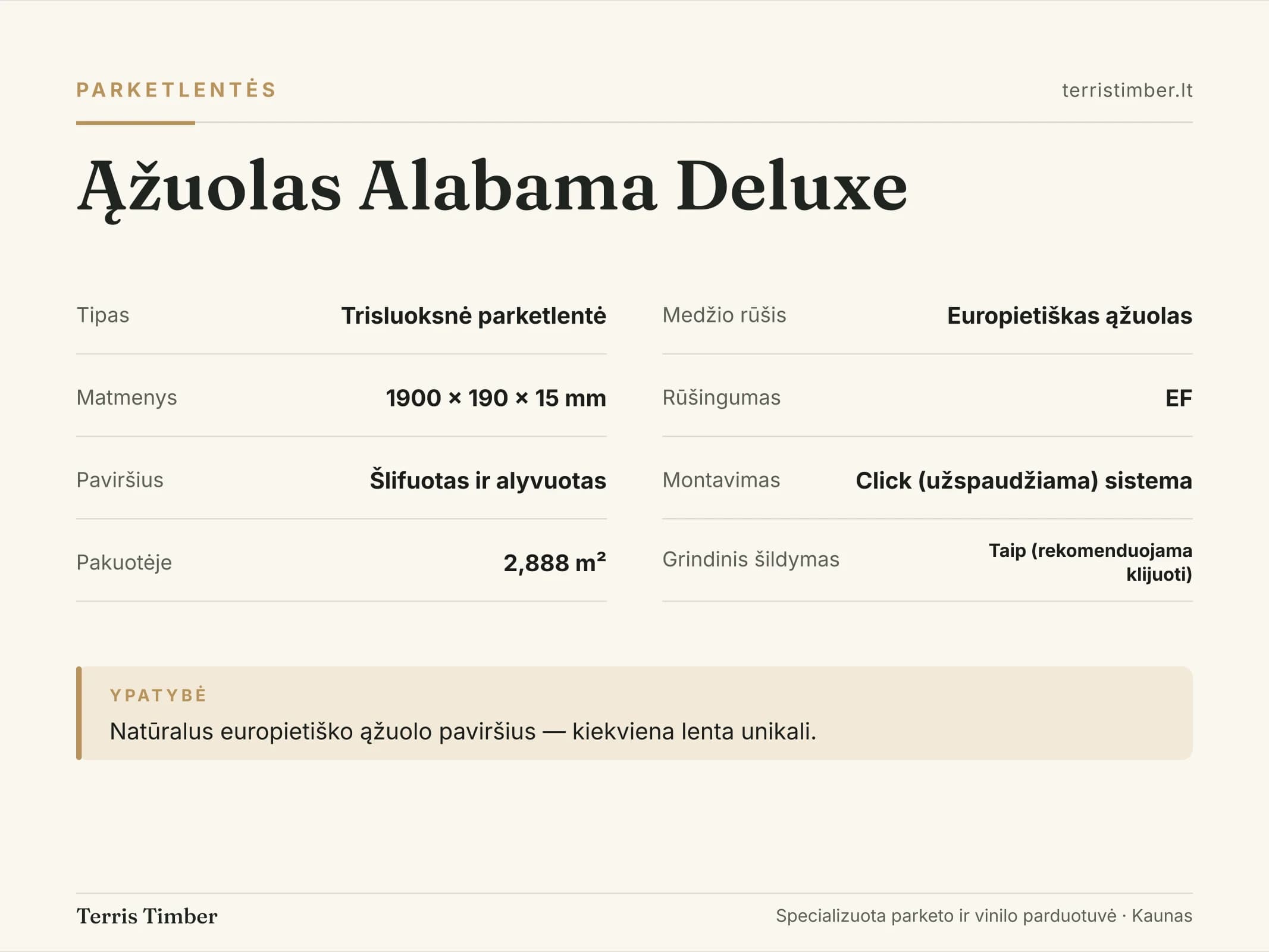Open the terristimber.lt website link
Screen dimensions: 1269x952
[x=1127, y=90]
